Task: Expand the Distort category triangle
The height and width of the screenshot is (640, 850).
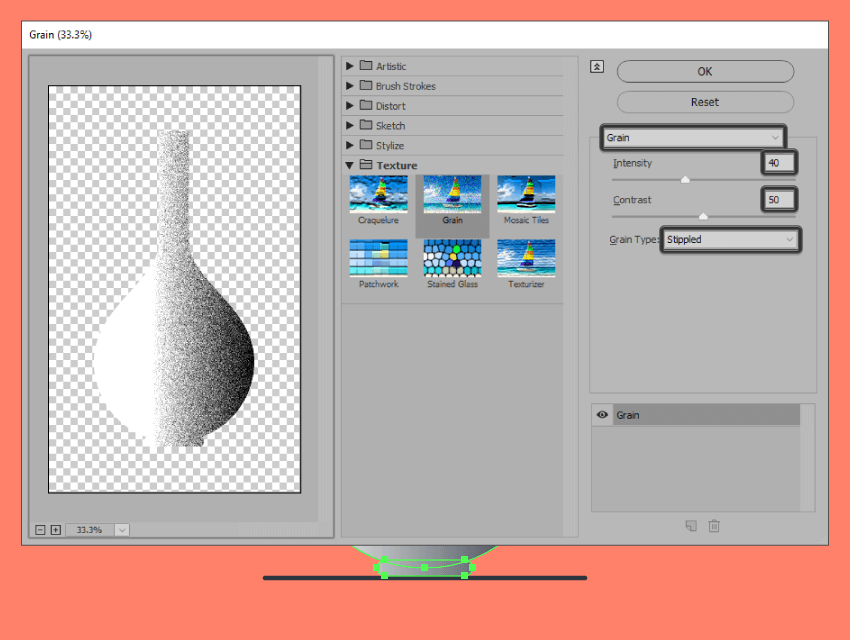Action: (x=350, y=105)
